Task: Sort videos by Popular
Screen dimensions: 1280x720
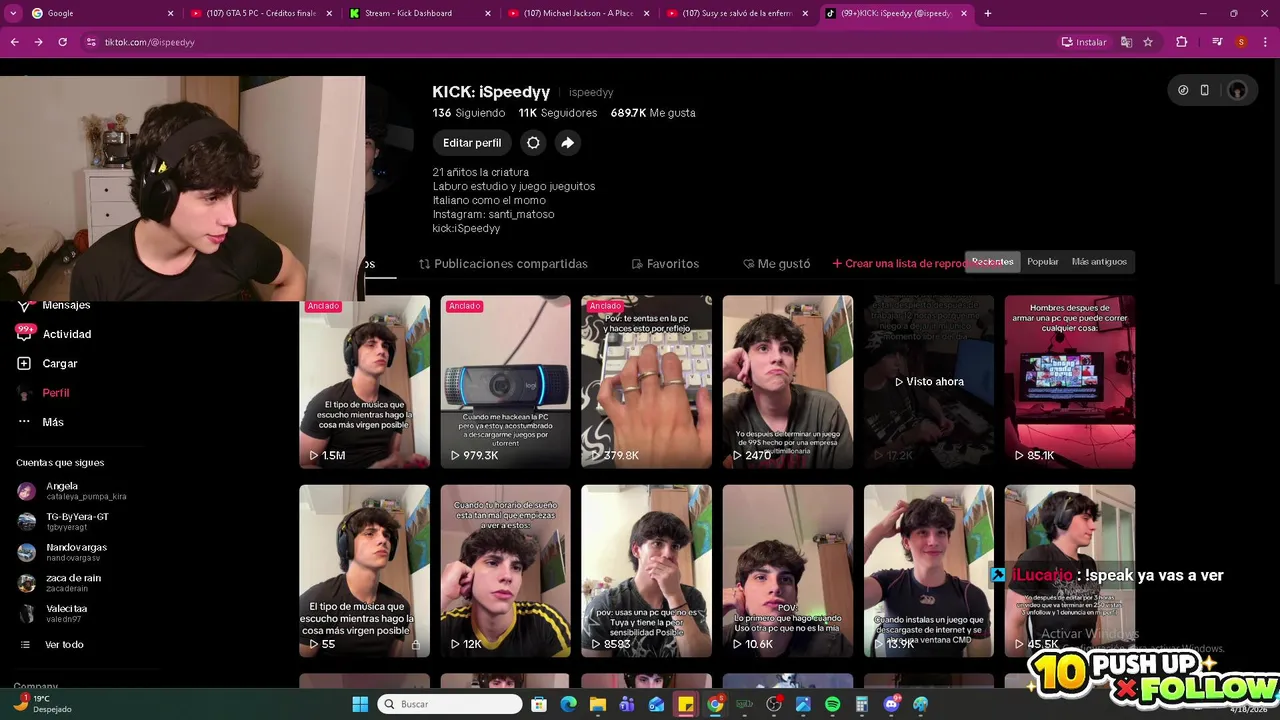Action: tap(1042, 262)
